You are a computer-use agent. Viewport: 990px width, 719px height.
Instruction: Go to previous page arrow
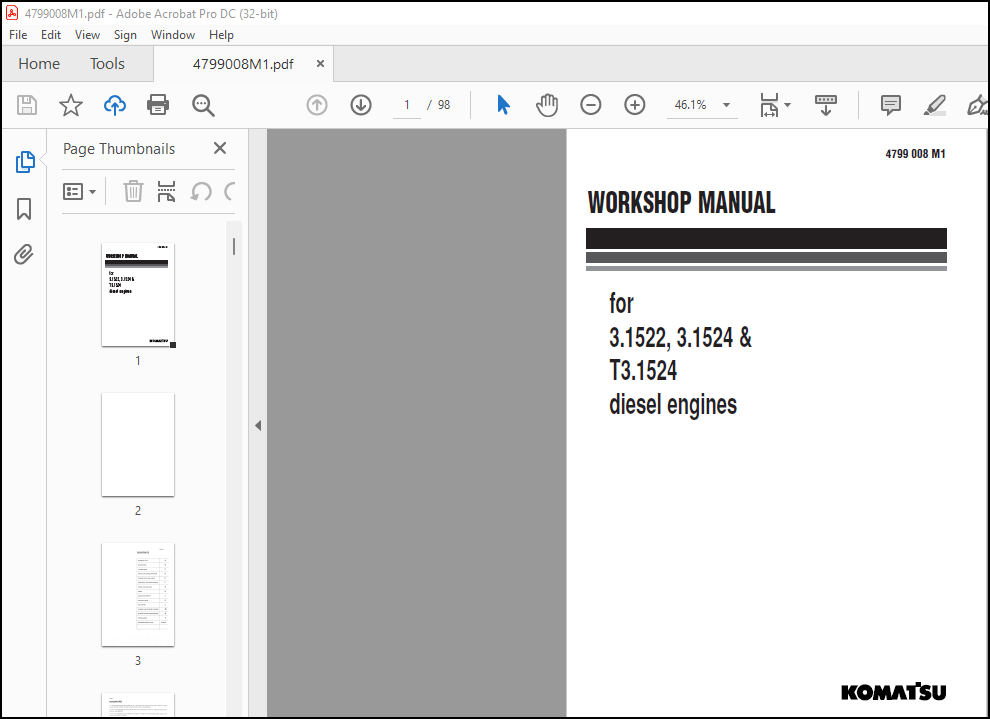click(317, 105)
